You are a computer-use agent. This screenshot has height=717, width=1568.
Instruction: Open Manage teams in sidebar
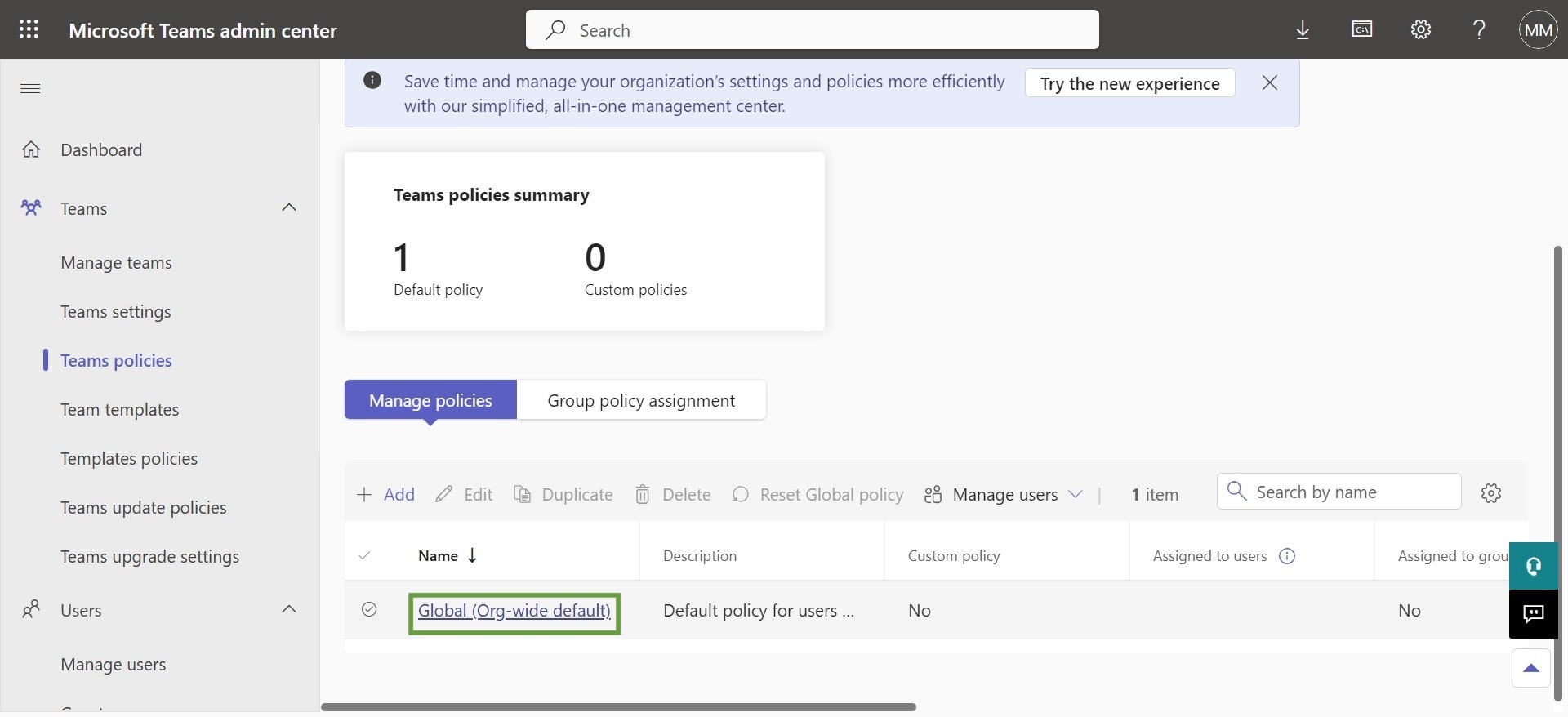coord(117,263)
